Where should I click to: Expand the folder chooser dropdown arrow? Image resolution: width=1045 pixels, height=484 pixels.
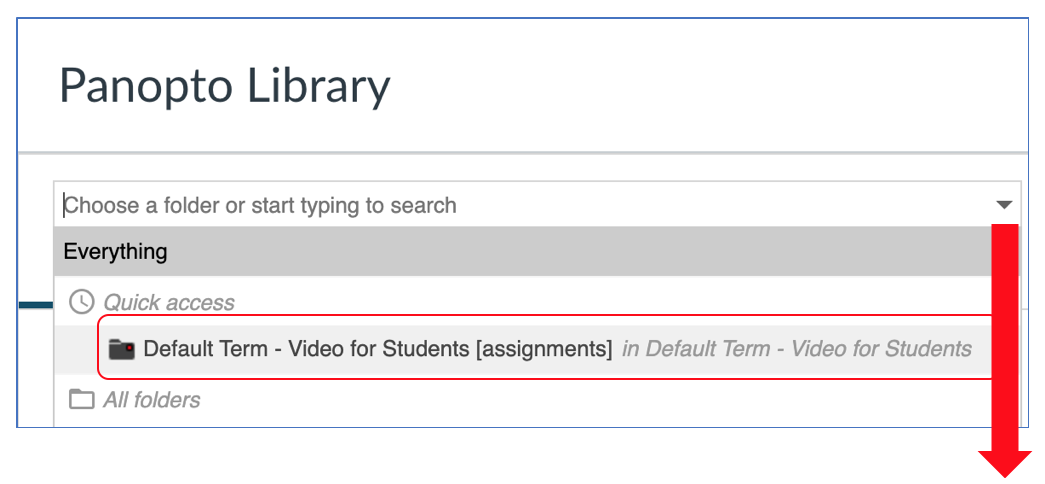1004,205
